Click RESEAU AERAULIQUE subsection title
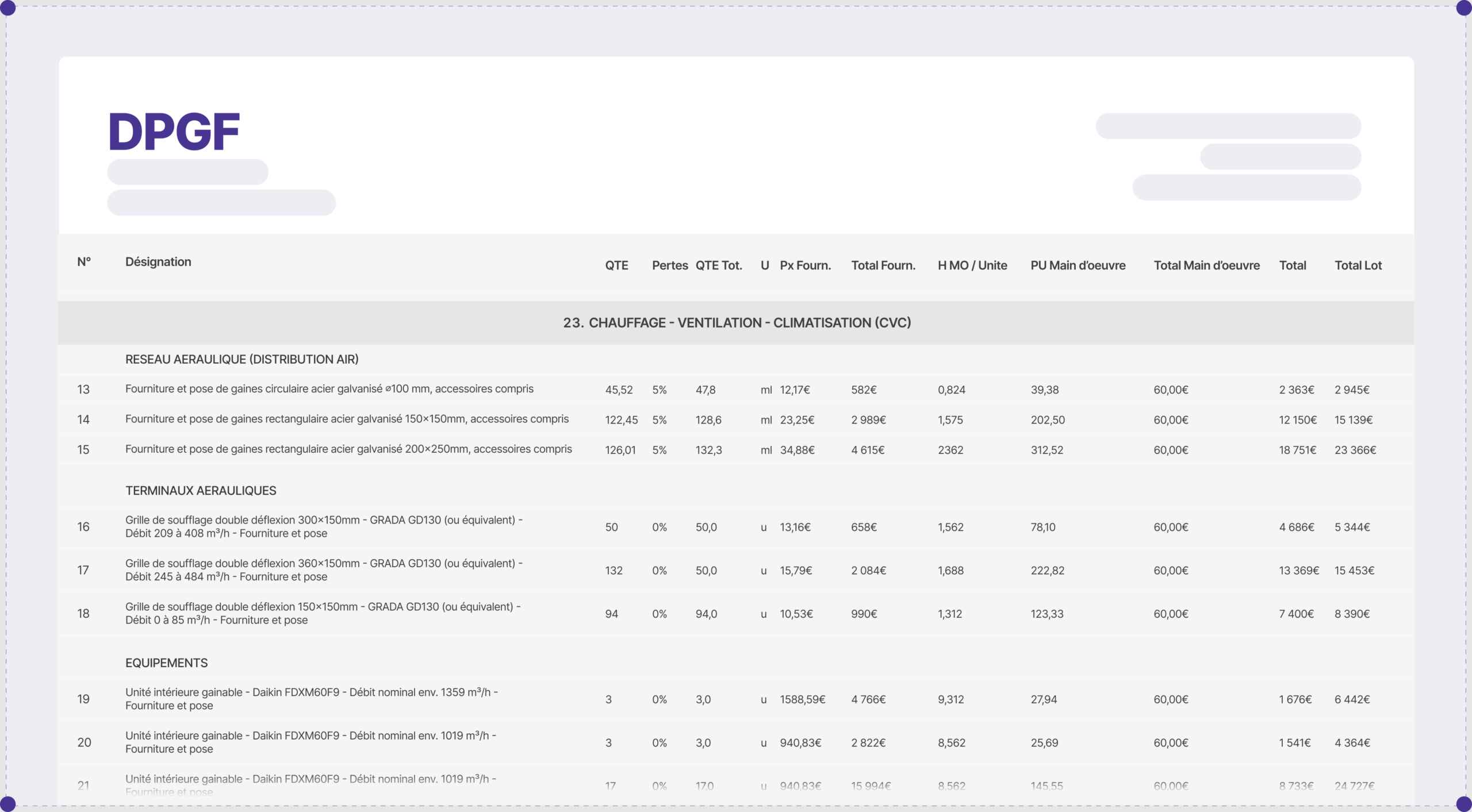1472x812 pixels. coord(241,360)
